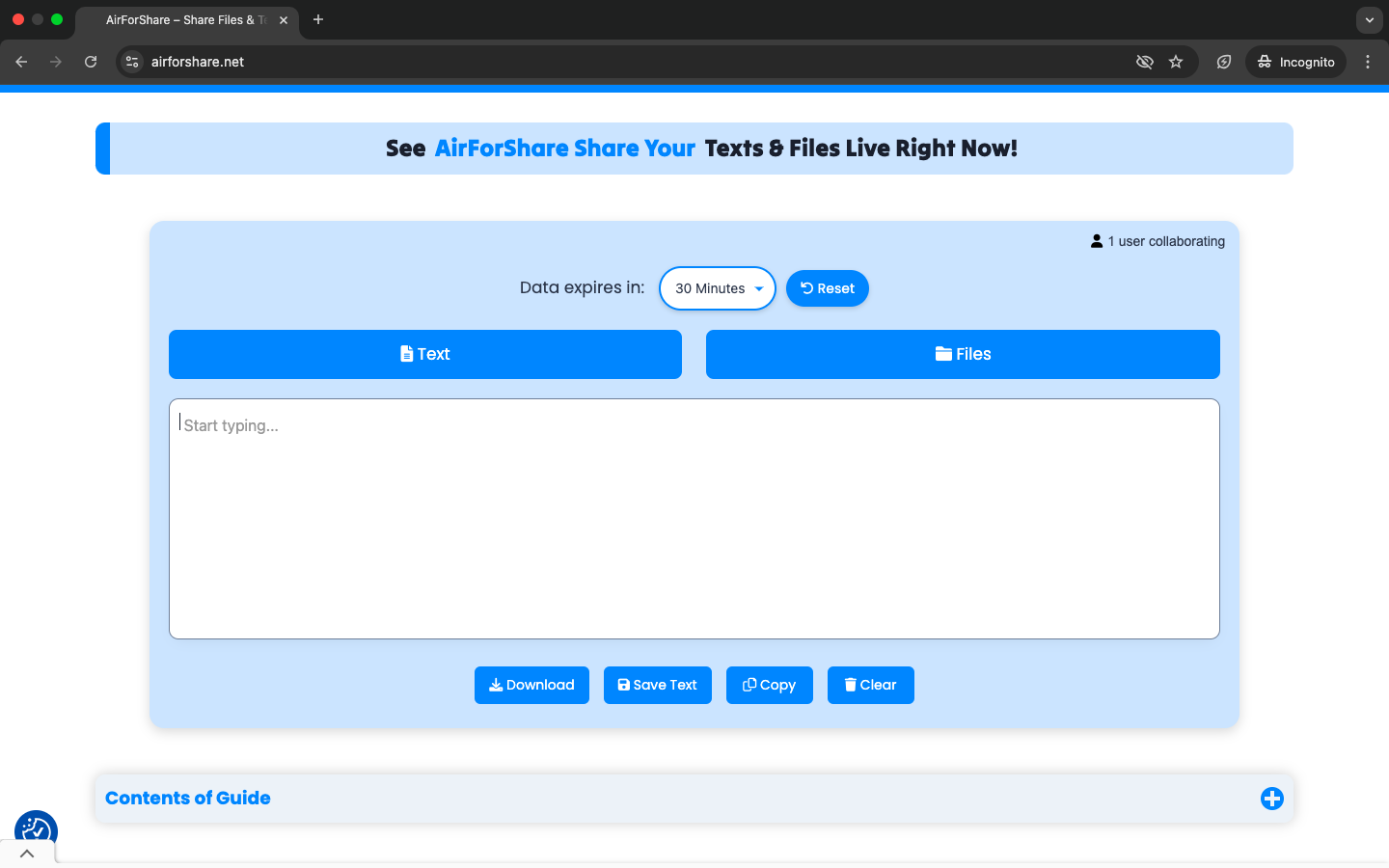Click the browser forward arrow

(56, 62)
